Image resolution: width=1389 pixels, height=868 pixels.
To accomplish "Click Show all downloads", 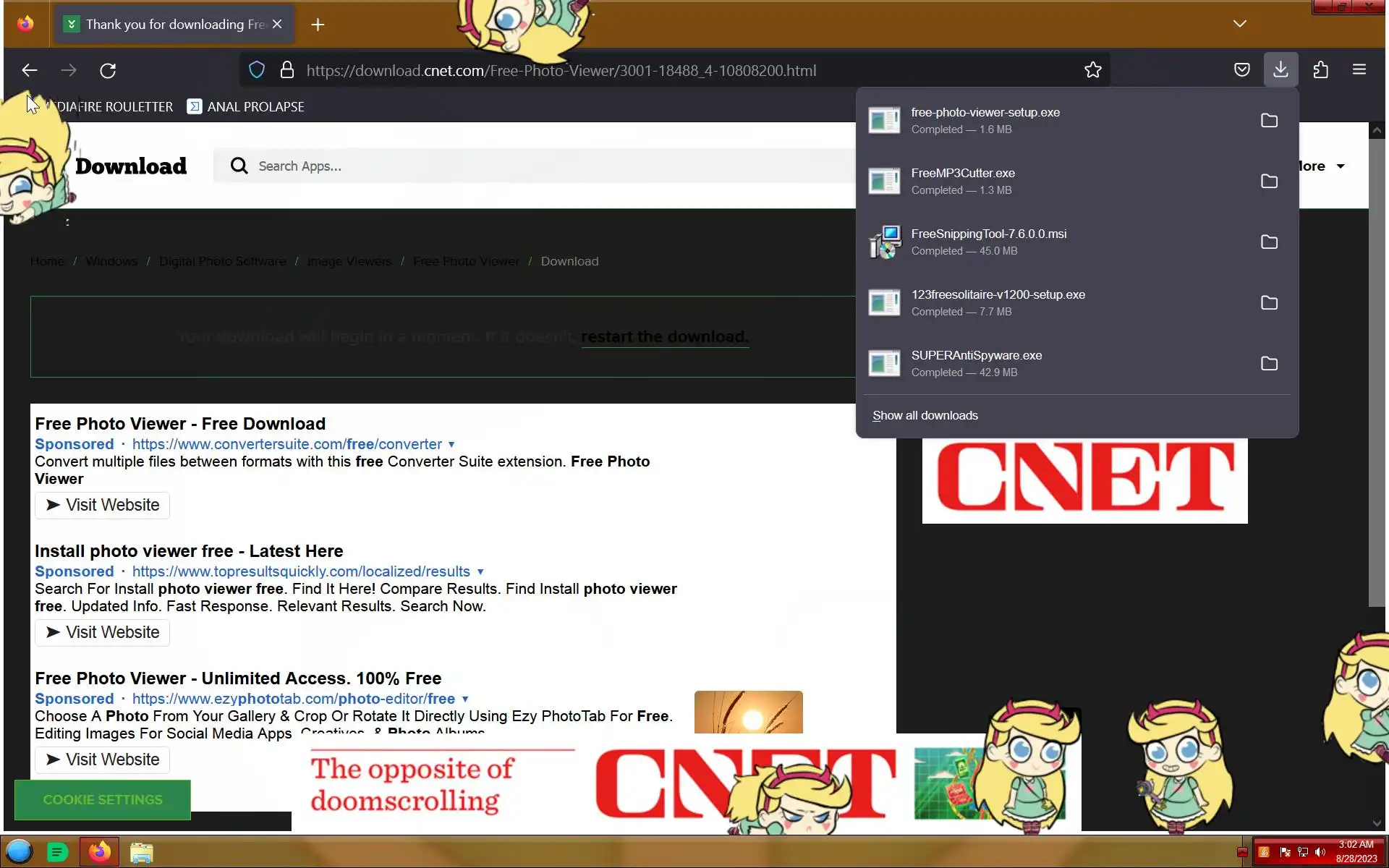I will pos(925,416).
